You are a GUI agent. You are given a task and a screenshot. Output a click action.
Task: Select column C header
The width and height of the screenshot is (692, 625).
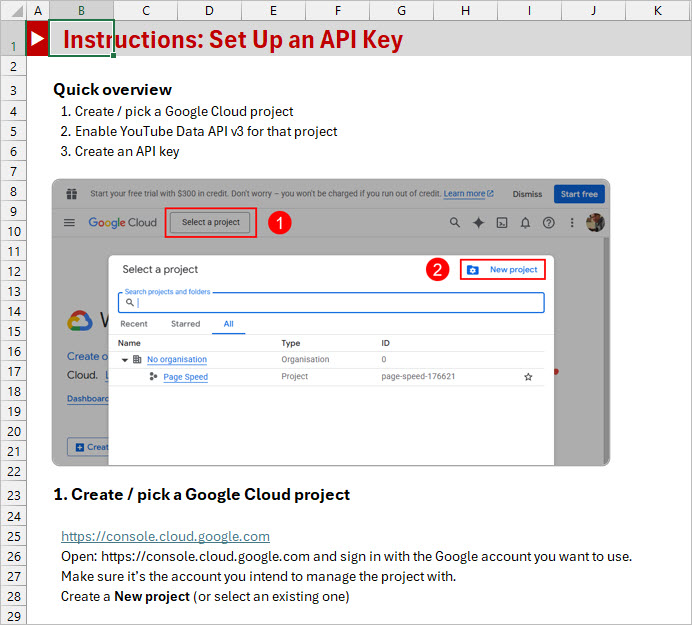coord(146,10)
